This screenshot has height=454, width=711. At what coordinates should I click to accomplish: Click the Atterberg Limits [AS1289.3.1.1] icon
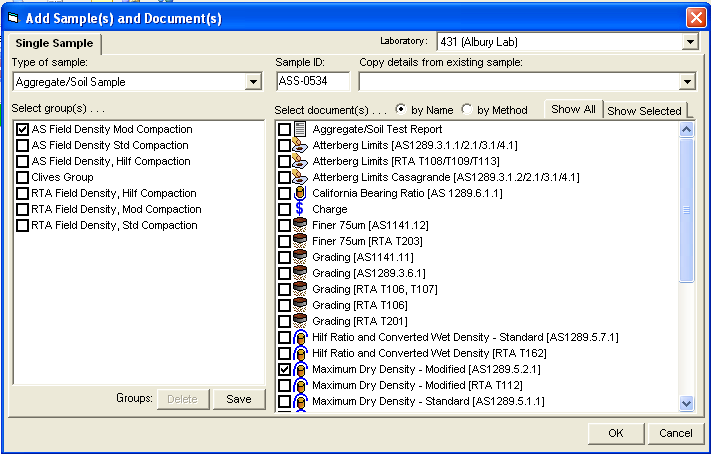[300, 145]
